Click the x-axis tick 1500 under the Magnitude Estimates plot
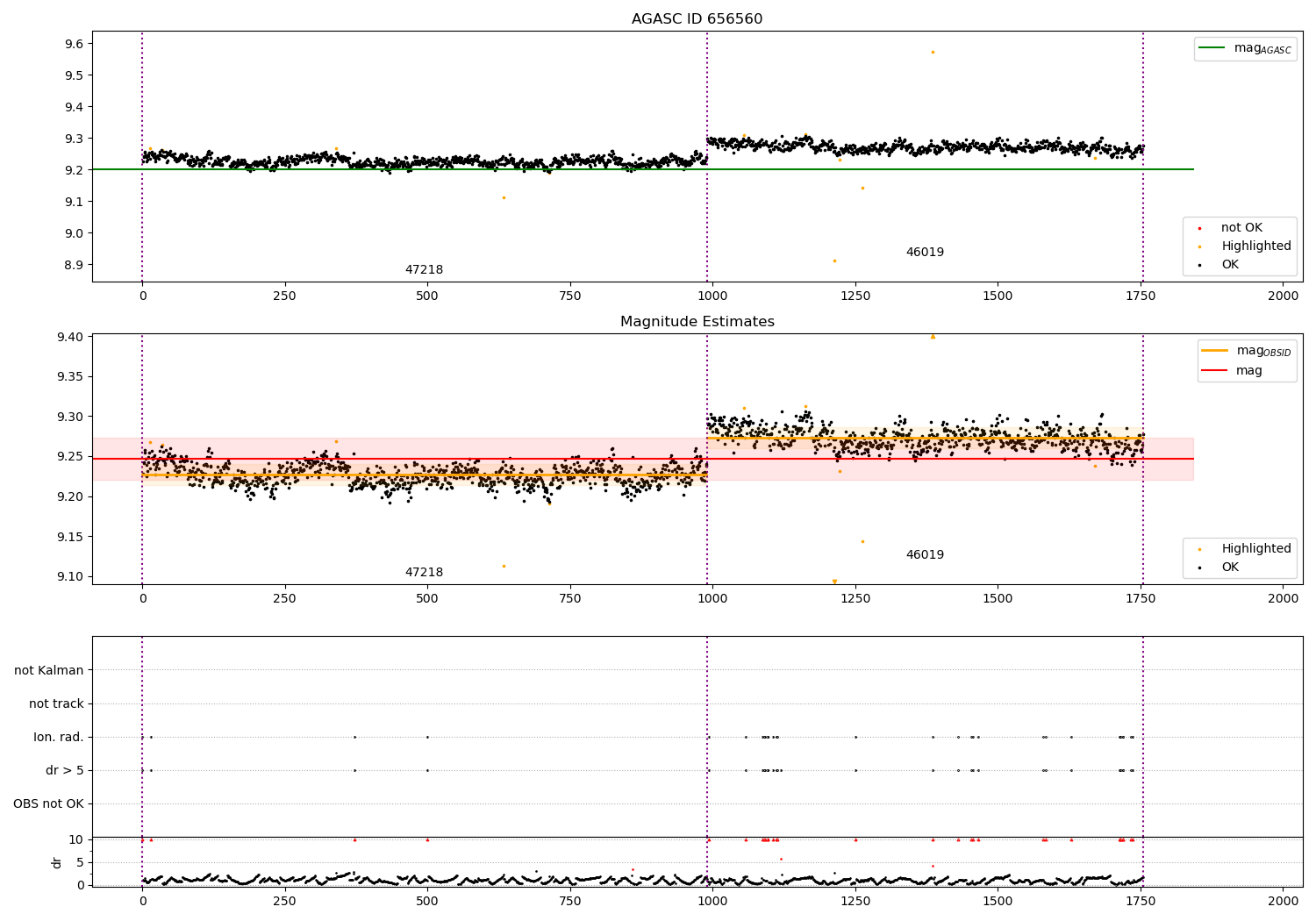 tap(998, 599)
